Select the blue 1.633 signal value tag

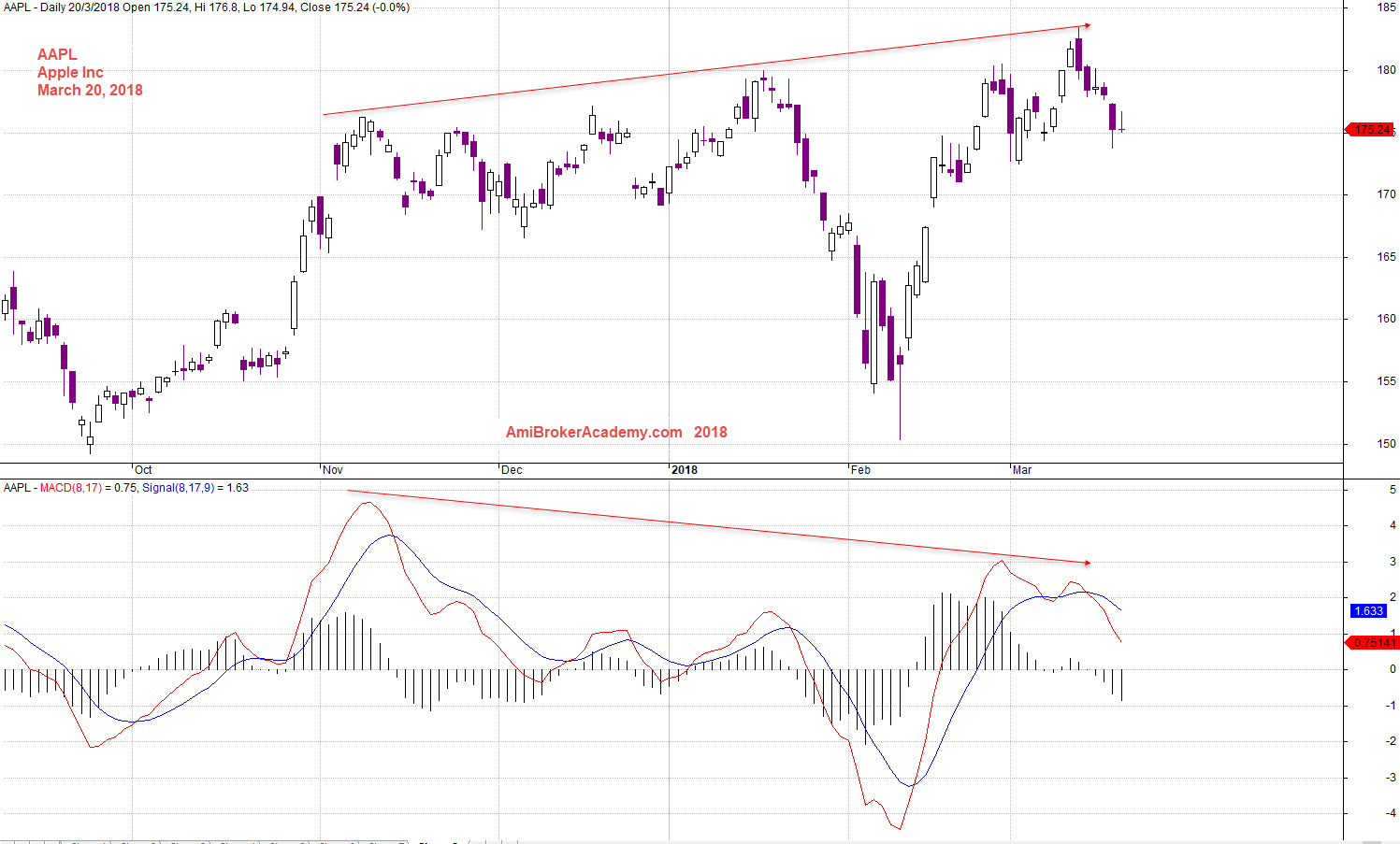coord(1367,611)
